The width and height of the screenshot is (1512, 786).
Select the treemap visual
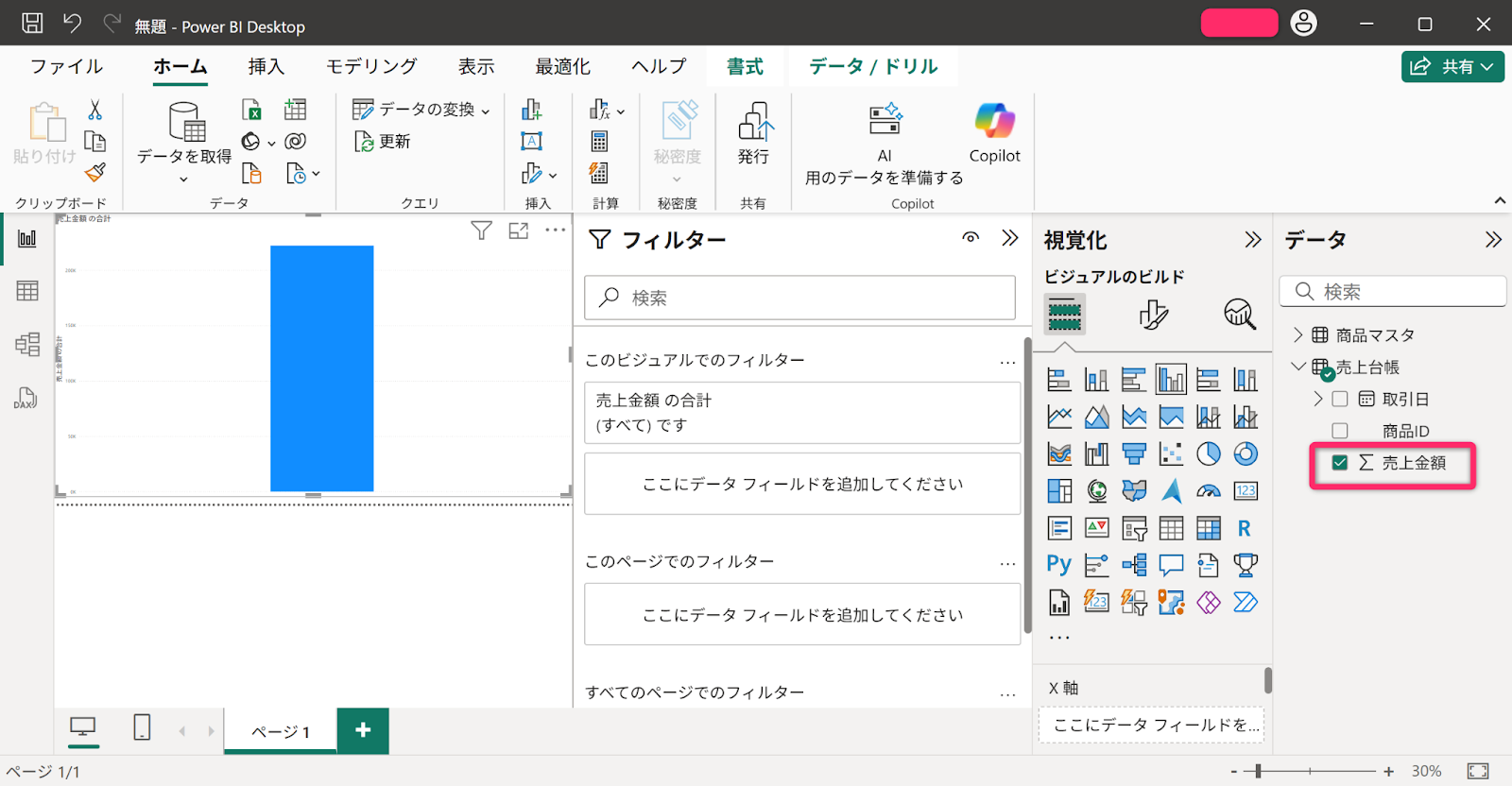1059,491
